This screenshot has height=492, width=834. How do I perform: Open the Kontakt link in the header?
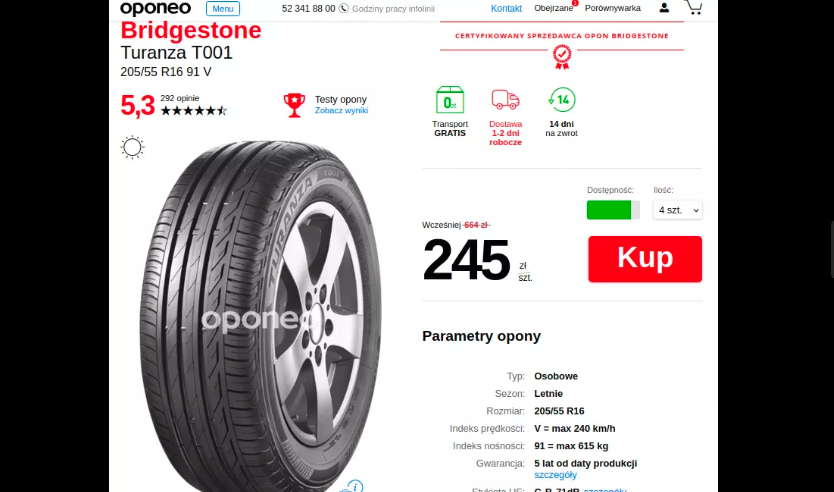pyautogui.click(x=506, y=9)
